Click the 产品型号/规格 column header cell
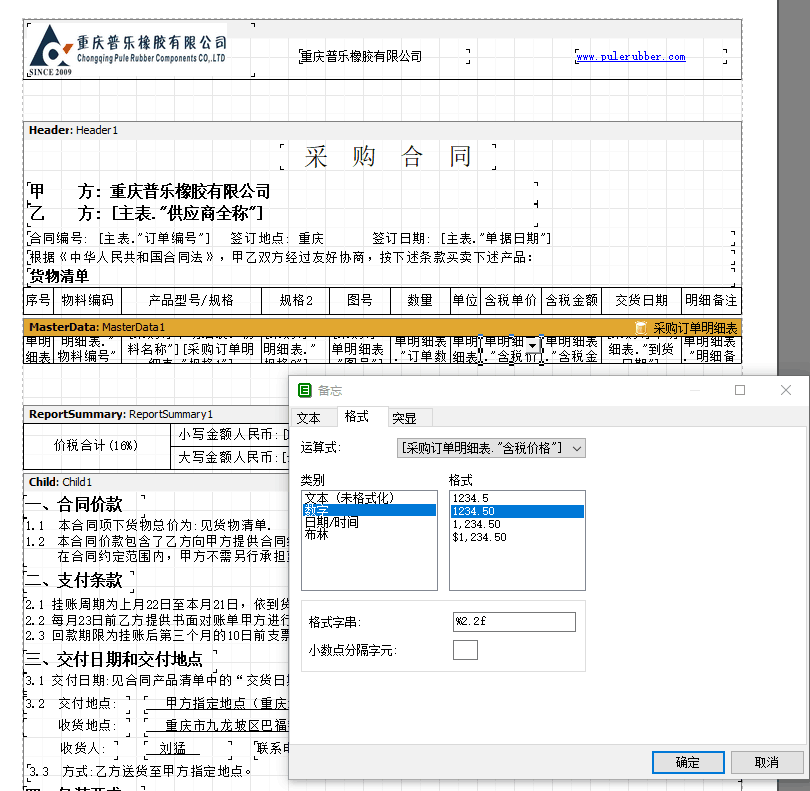810x791 pixels. coord(191,301)
